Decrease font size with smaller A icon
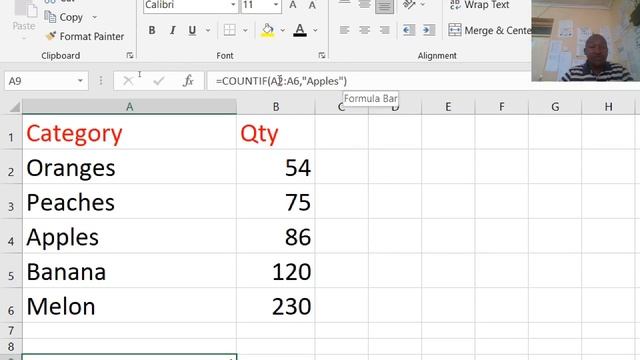The width and height of the screenshot is (640, 360). click(312, 5)
